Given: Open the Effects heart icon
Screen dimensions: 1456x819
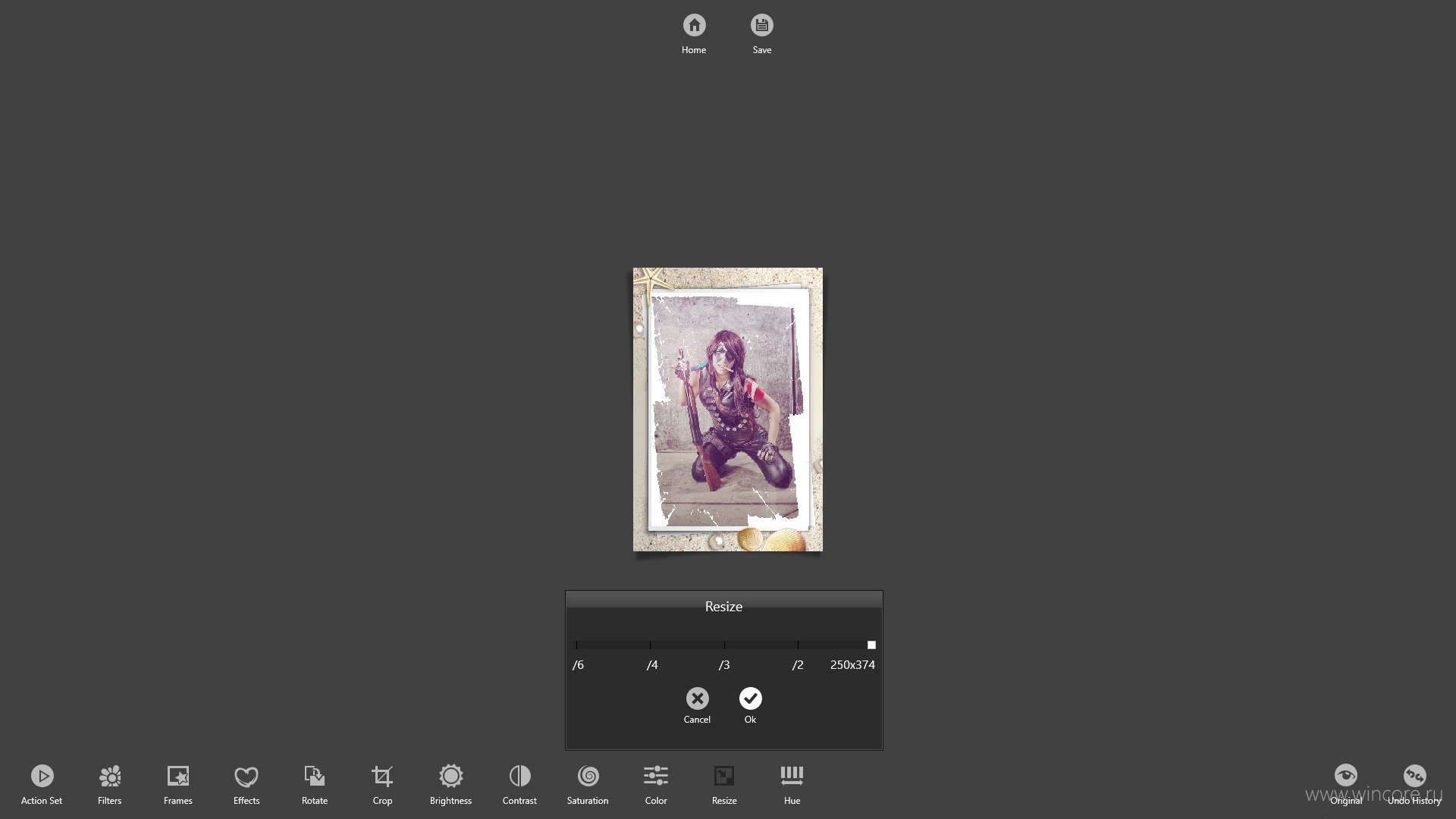Looking at the screenshot, I should [x=246, y=776].
